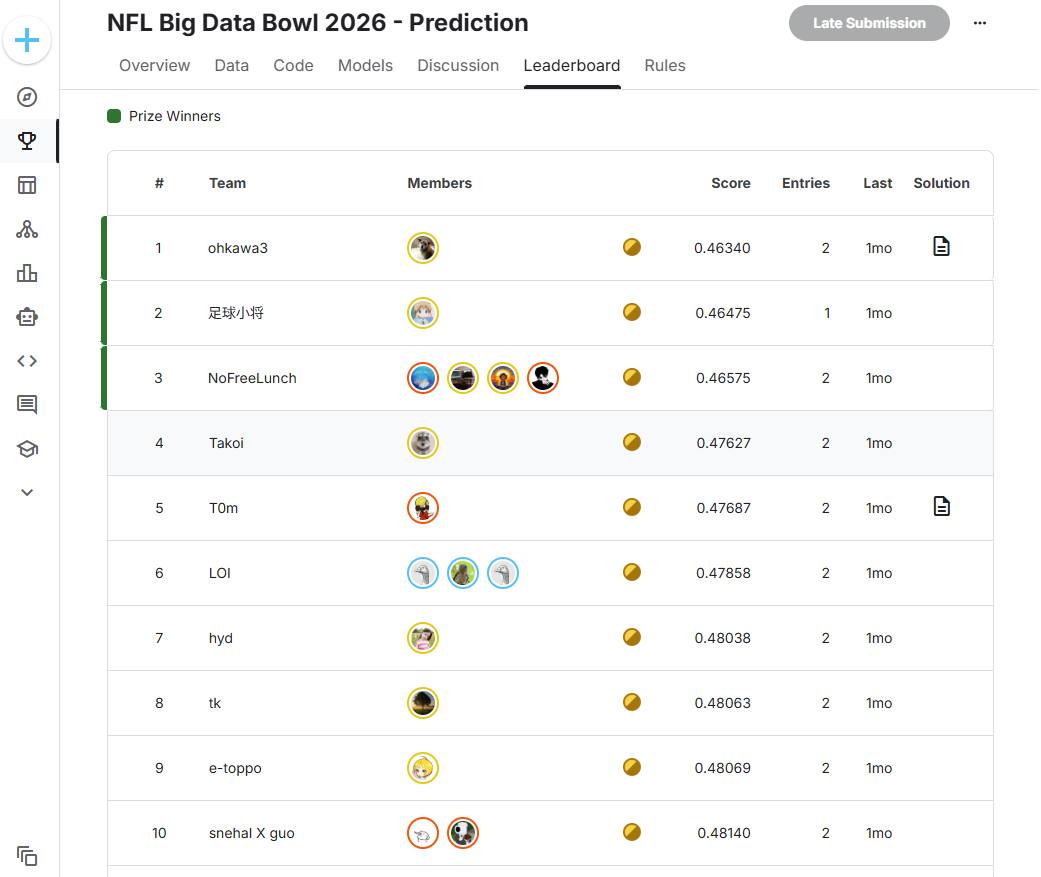Open the Home compass icon
Screen dimensions: 1041x877
click(x=27, y=97)
